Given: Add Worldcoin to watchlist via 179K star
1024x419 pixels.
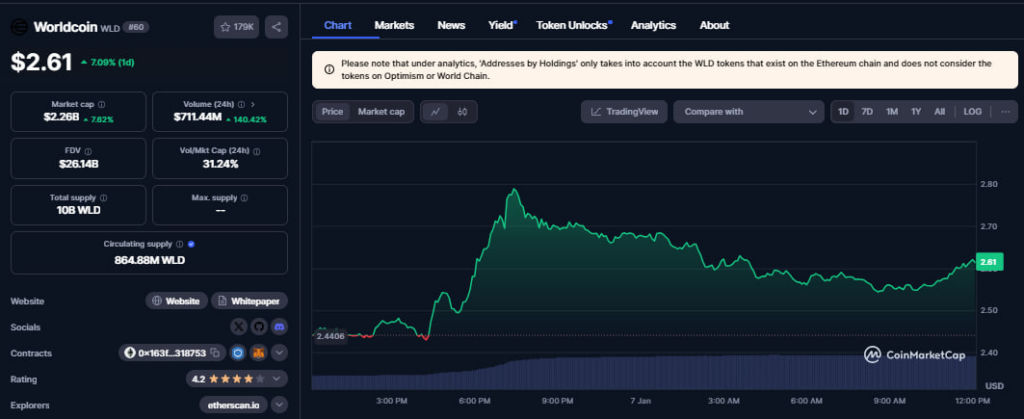Looking at the screenshot, I should (236, 27).
